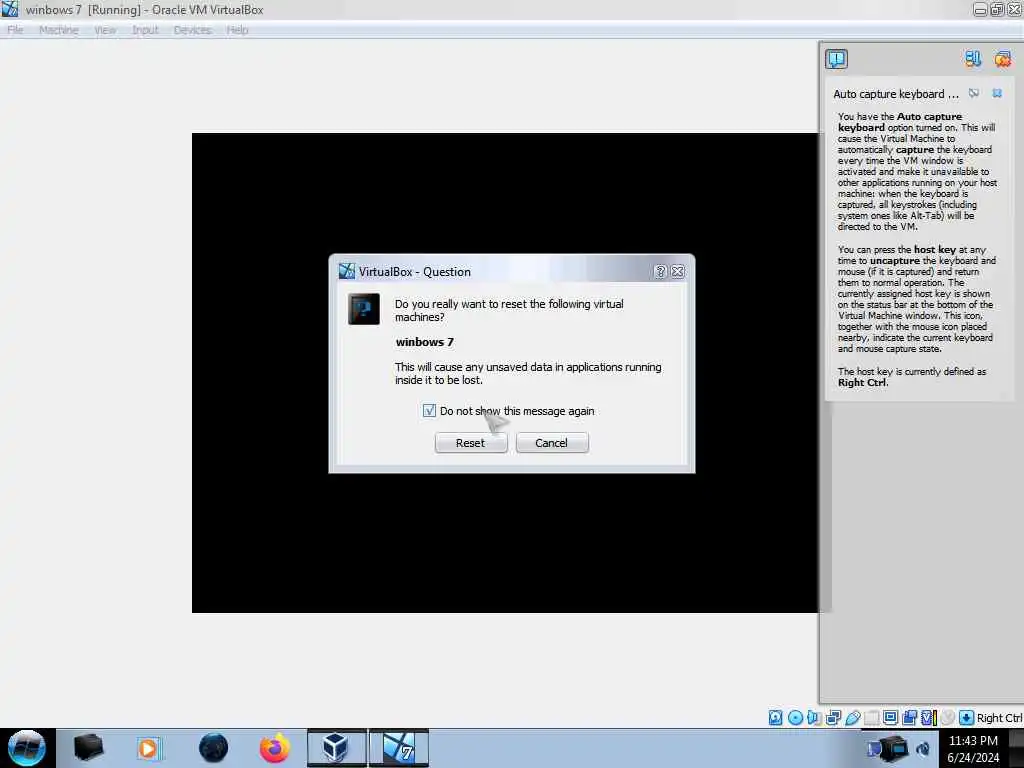Open the File menu

15,30
